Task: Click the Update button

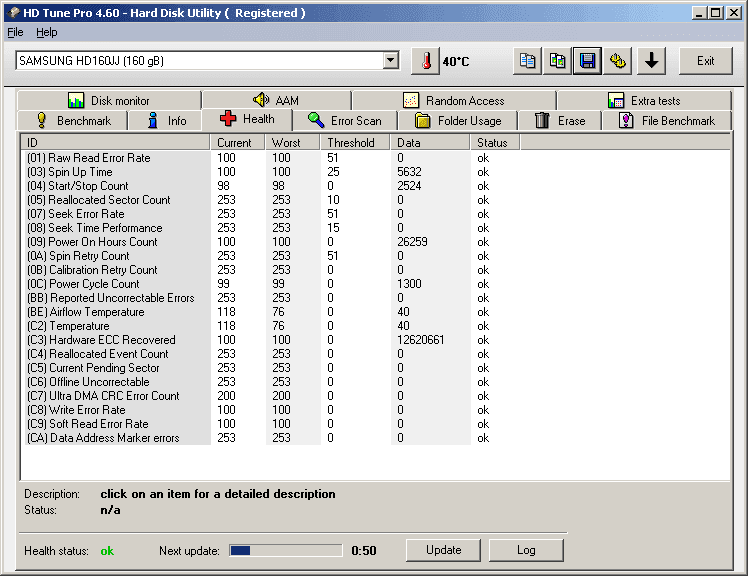Action: click(x=443, y=550)
